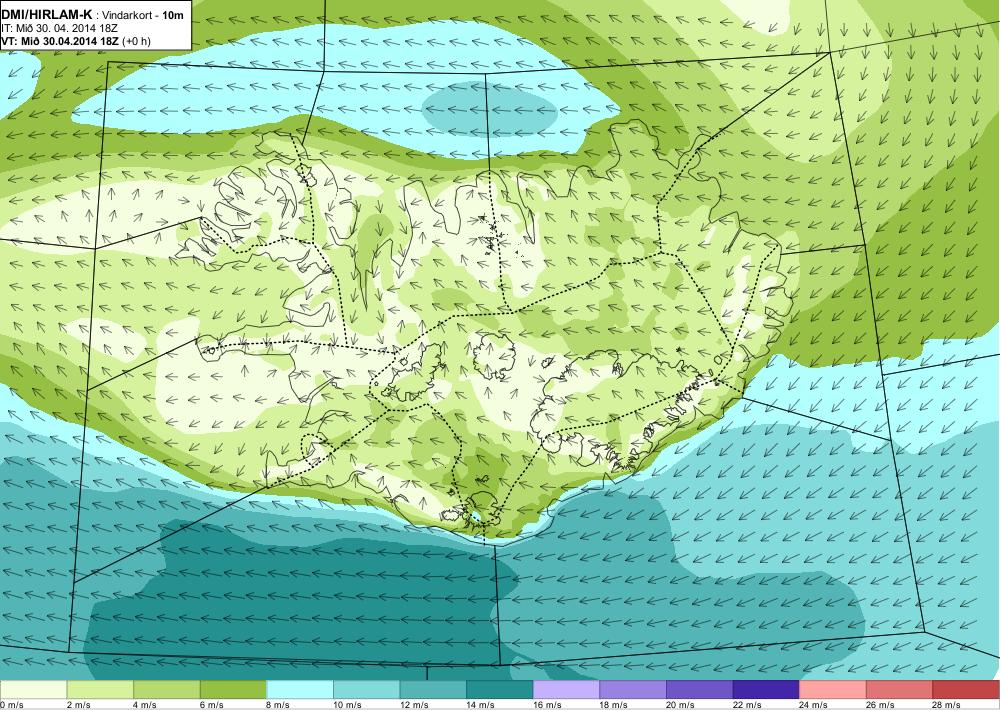Image resolution: width=1000 pixels, height=710 pixels.
Task: Select the medium purple 18–20 m/s legend swatch
Action: [x=633, y=690]
